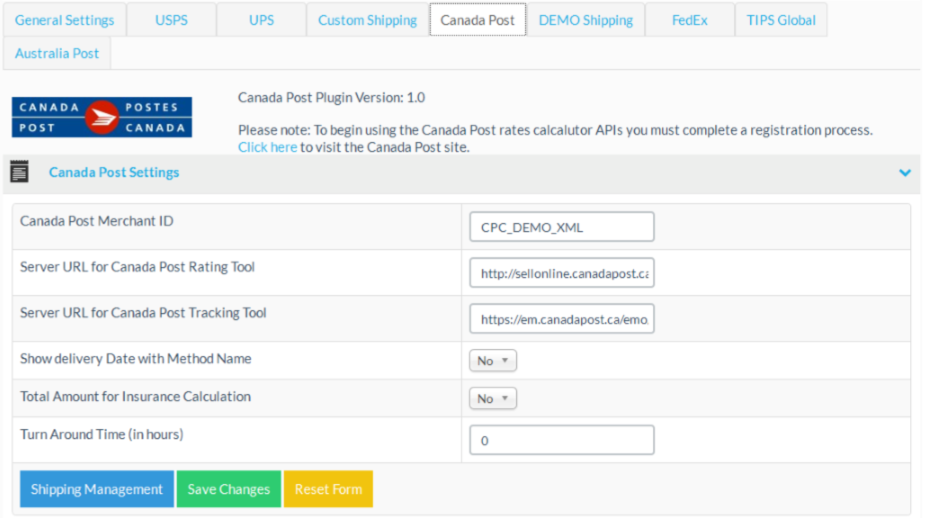The height and width of the screenshot is (518, 931).
Task: Select the UPS tab
Action: tap(261, 20)
